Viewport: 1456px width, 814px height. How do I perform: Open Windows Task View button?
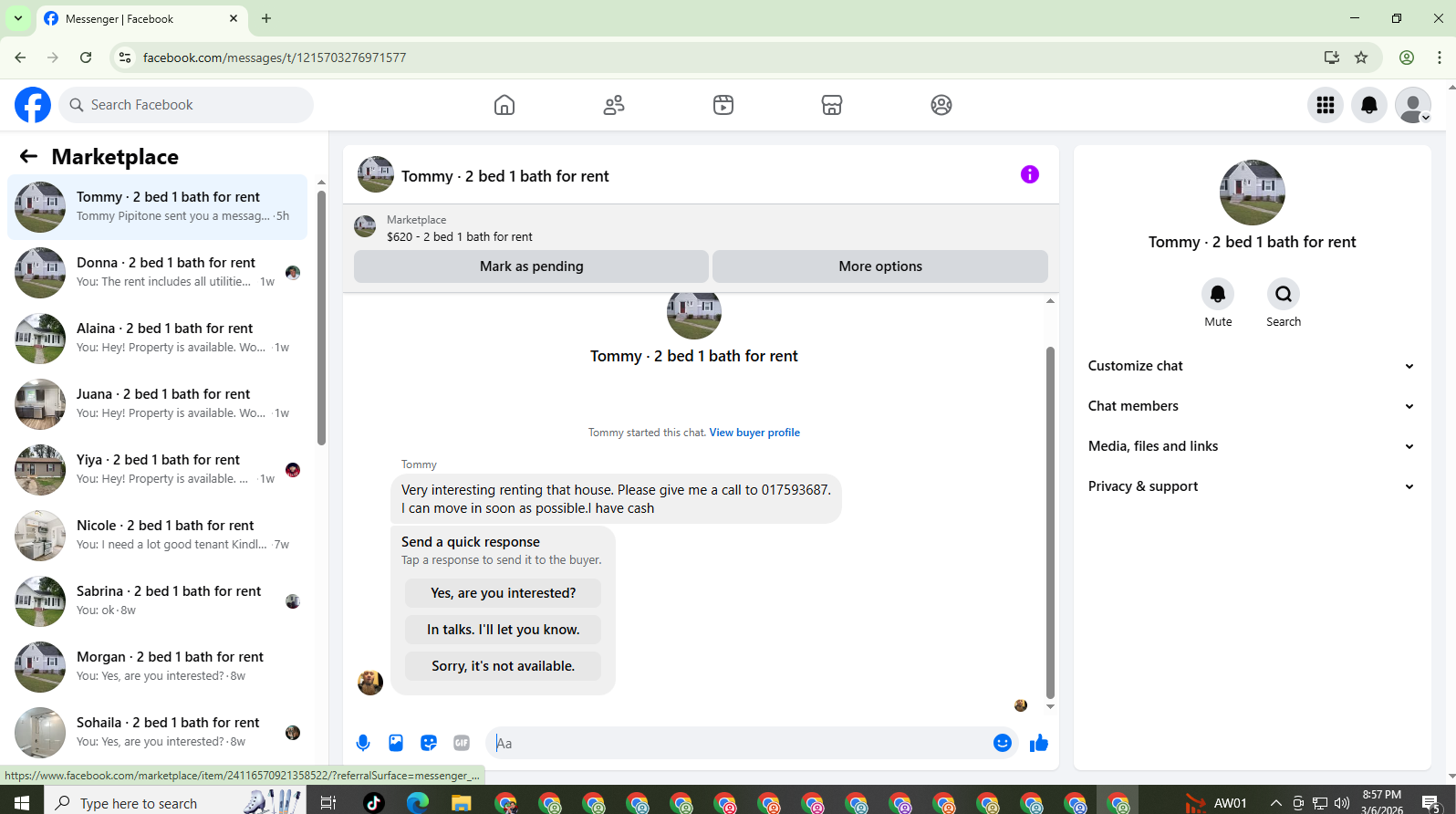pos(328,803)
